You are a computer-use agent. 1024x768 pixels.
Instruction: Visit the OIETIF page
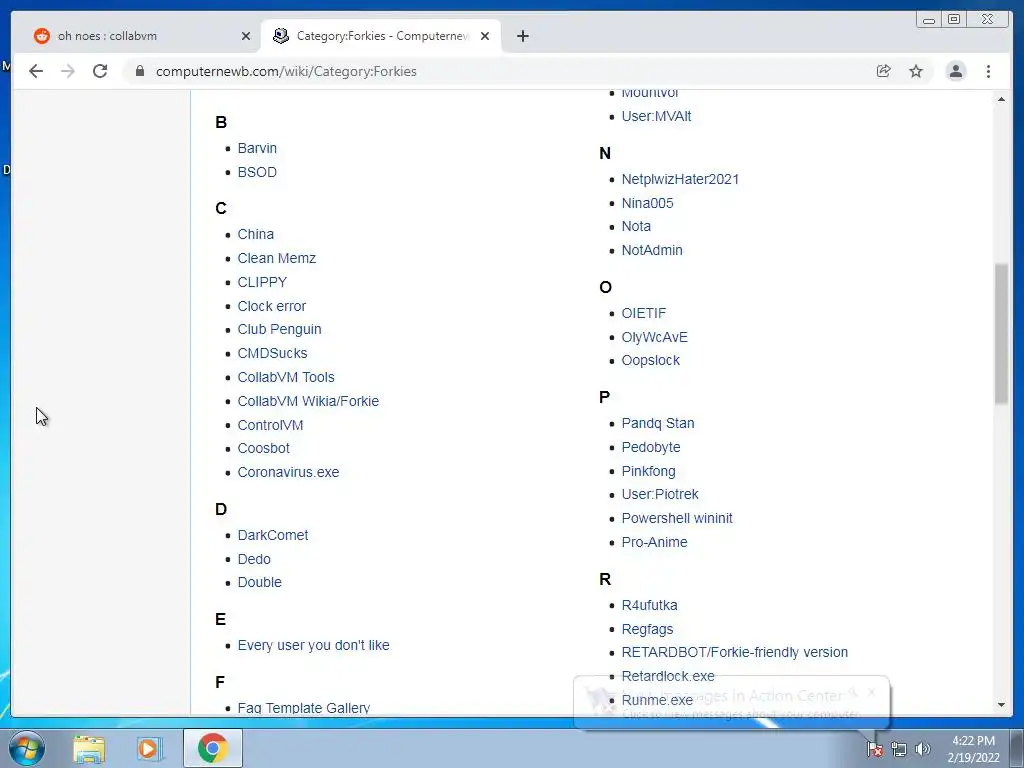click(x=644, y=313)
